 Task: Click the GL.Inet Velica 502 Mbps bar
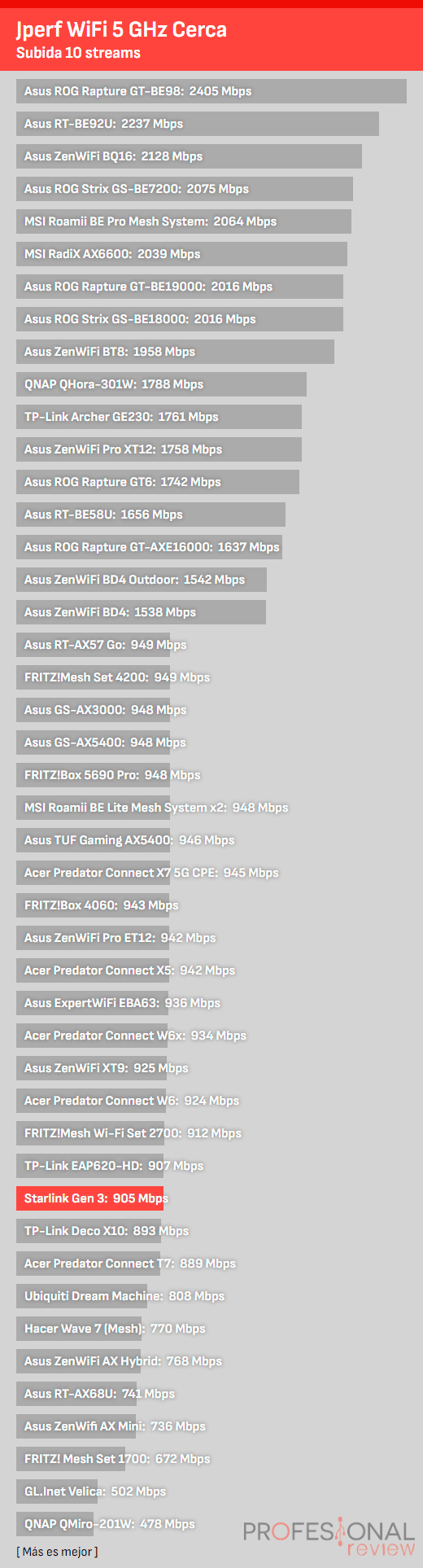click(x=57, y=1491)
